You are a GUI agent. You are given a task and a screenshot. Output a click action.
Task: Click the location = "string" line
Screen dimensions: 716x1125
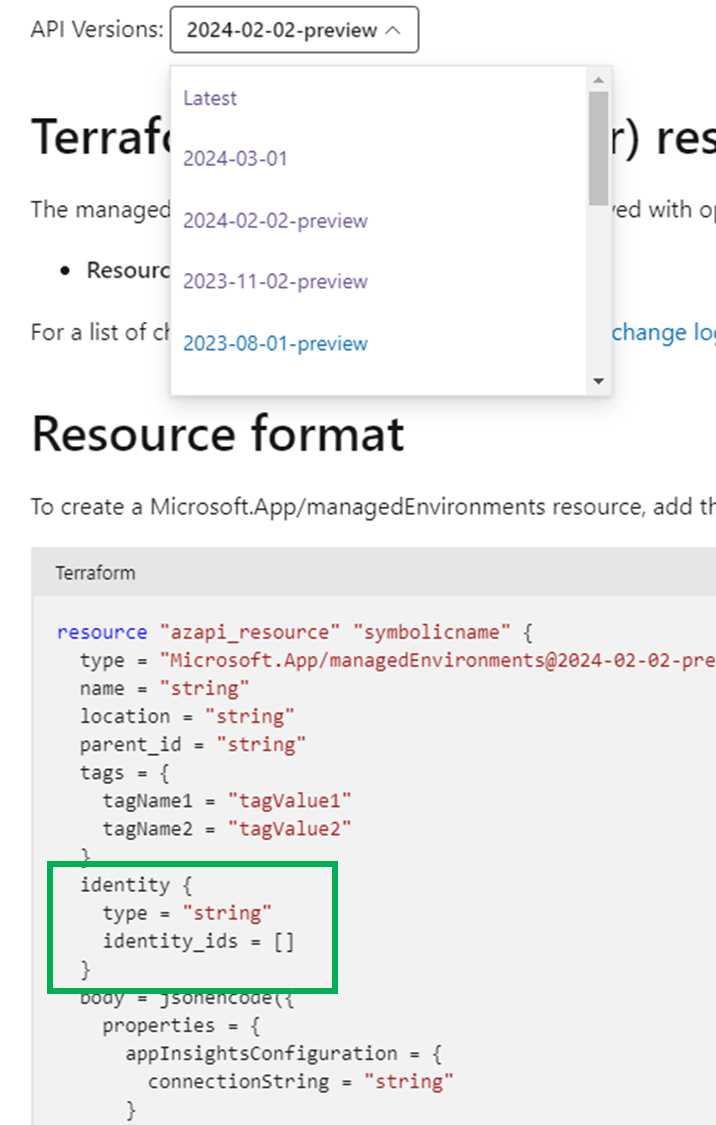187,716
